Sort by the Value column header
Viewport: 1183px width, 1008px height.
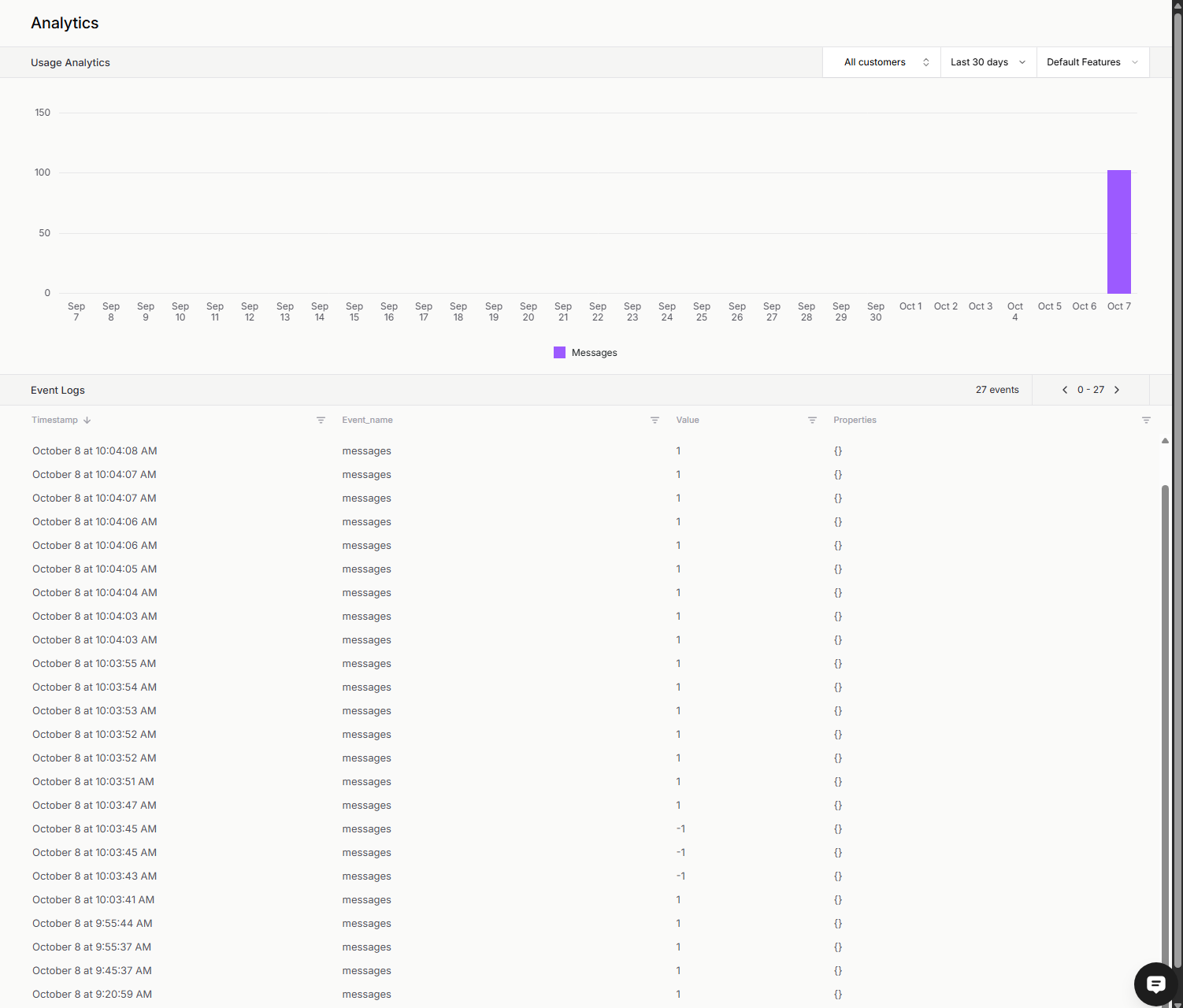[688, 421]
